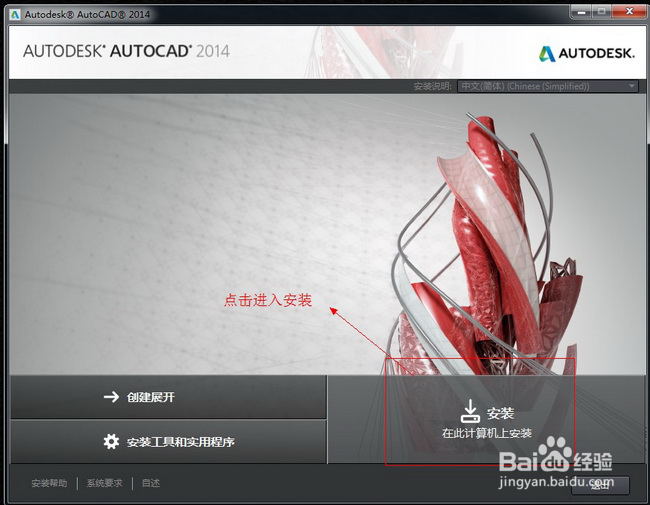Open the 中文(简体) language dropdown
650x505 pixels.
point(548,86)
